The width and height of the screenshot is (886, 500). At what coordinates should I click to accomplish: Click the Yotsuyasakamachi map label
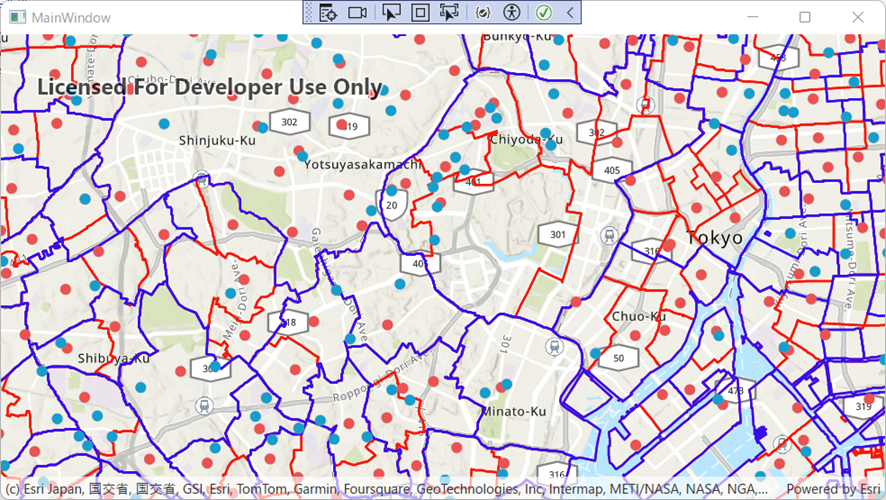(362, 164)
